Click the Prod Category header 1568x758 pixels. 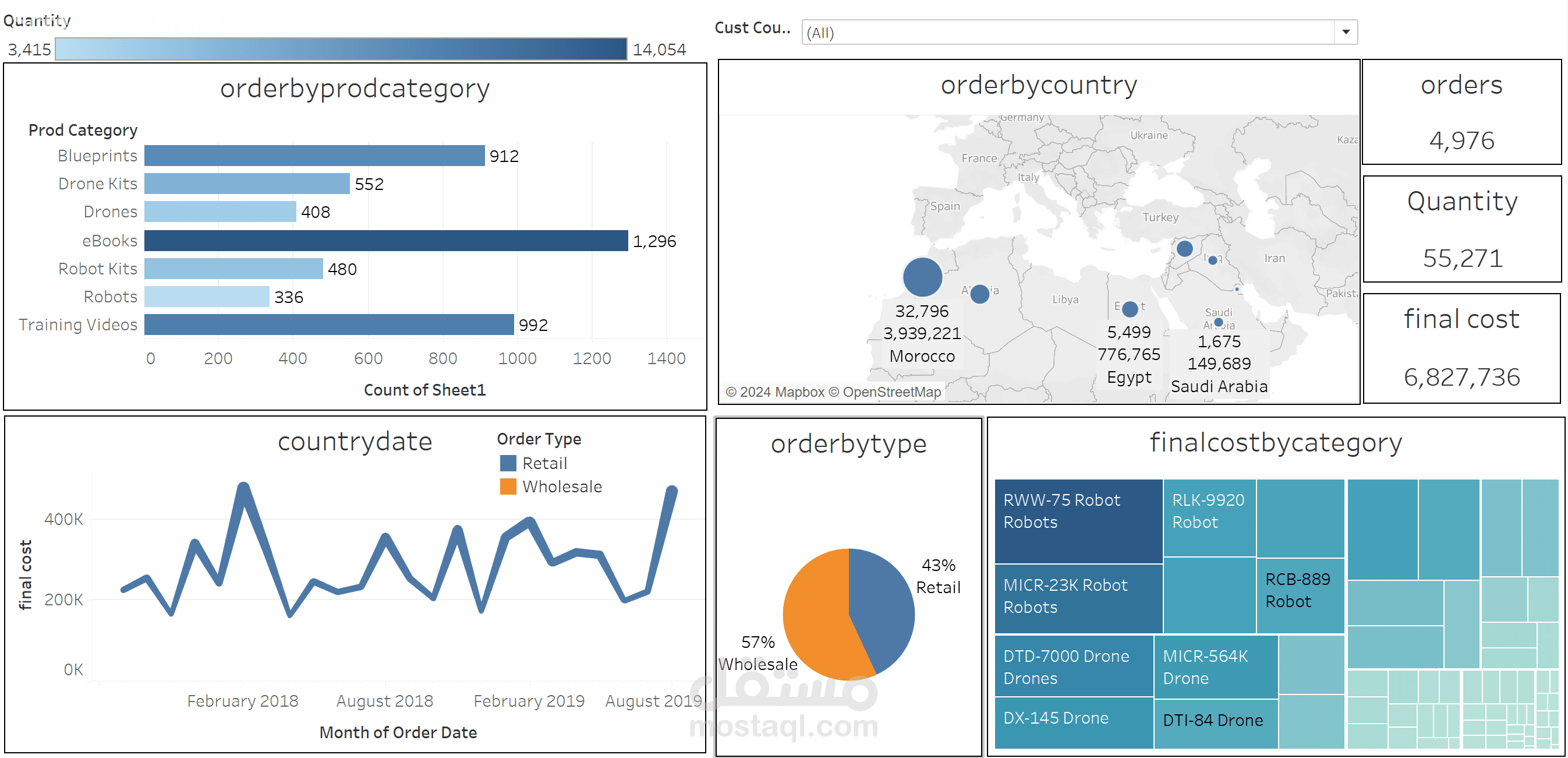point(83,130)
